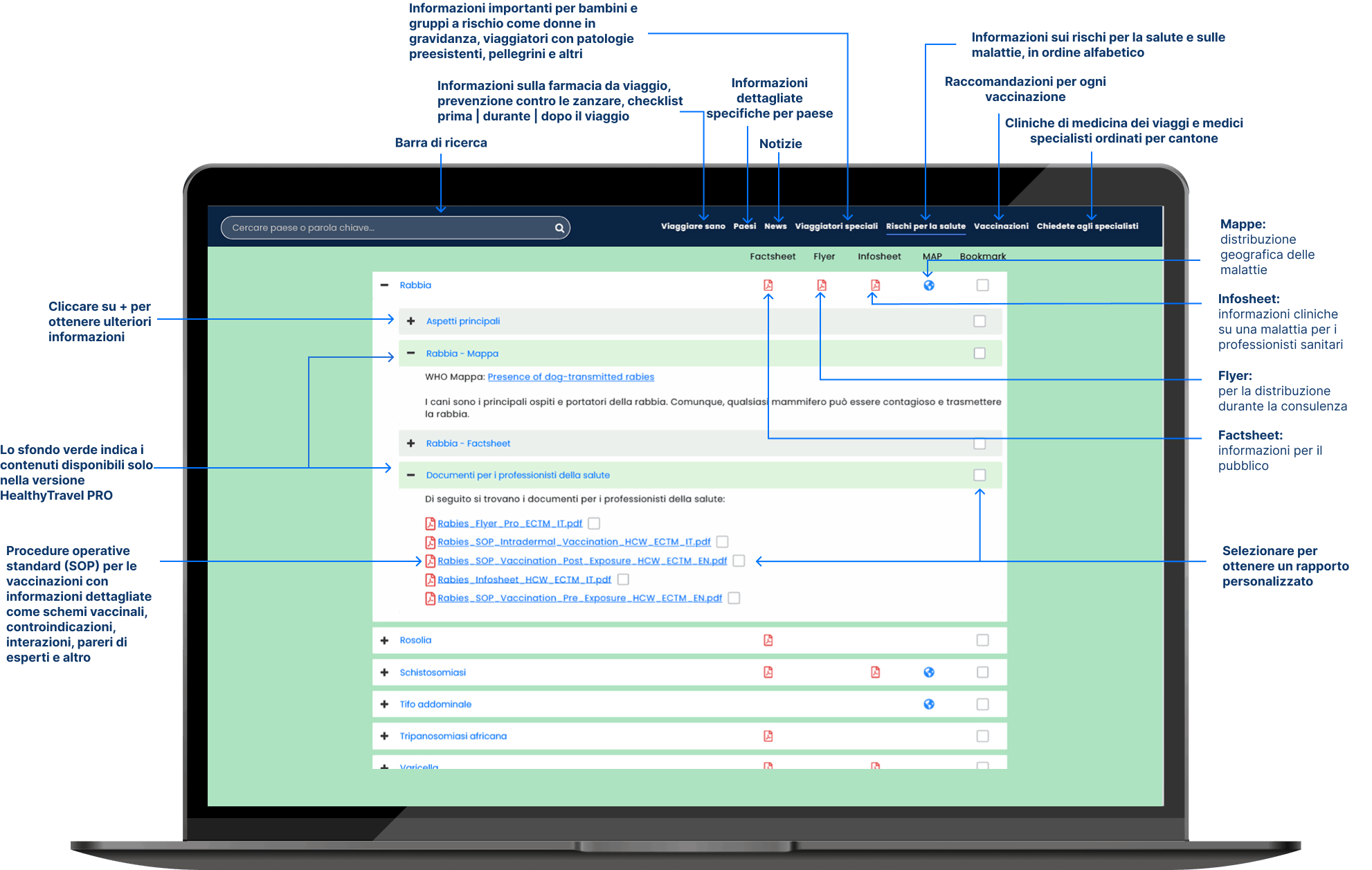Expand the Aspetti principali section
Image resolution: width=1372 pixels, height=870 pixels.
[411, 321]
